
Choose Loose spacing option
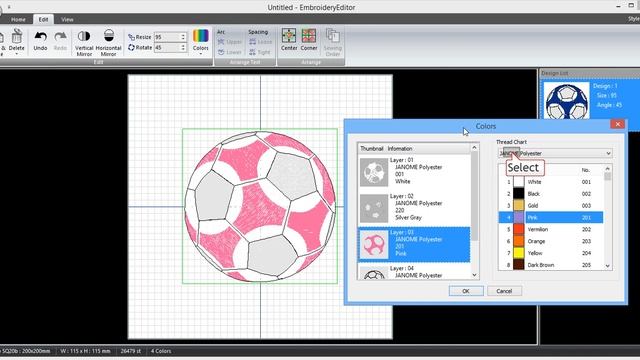pyautogui.click(x=260, y=42)
